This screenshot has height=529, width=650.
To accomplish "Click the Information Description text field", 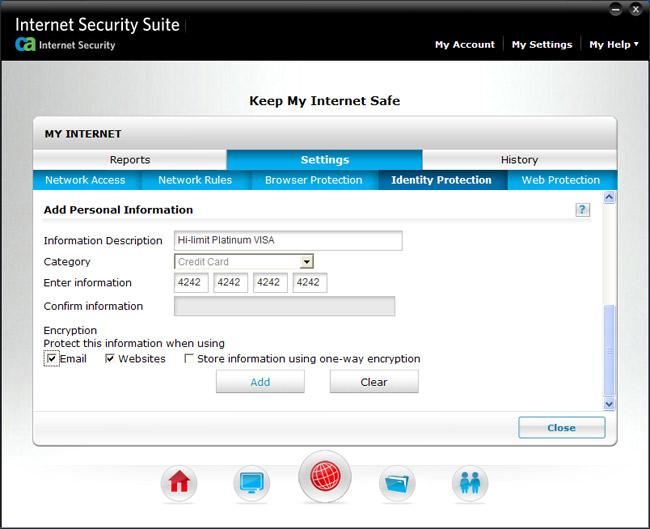I will [288, 240].
